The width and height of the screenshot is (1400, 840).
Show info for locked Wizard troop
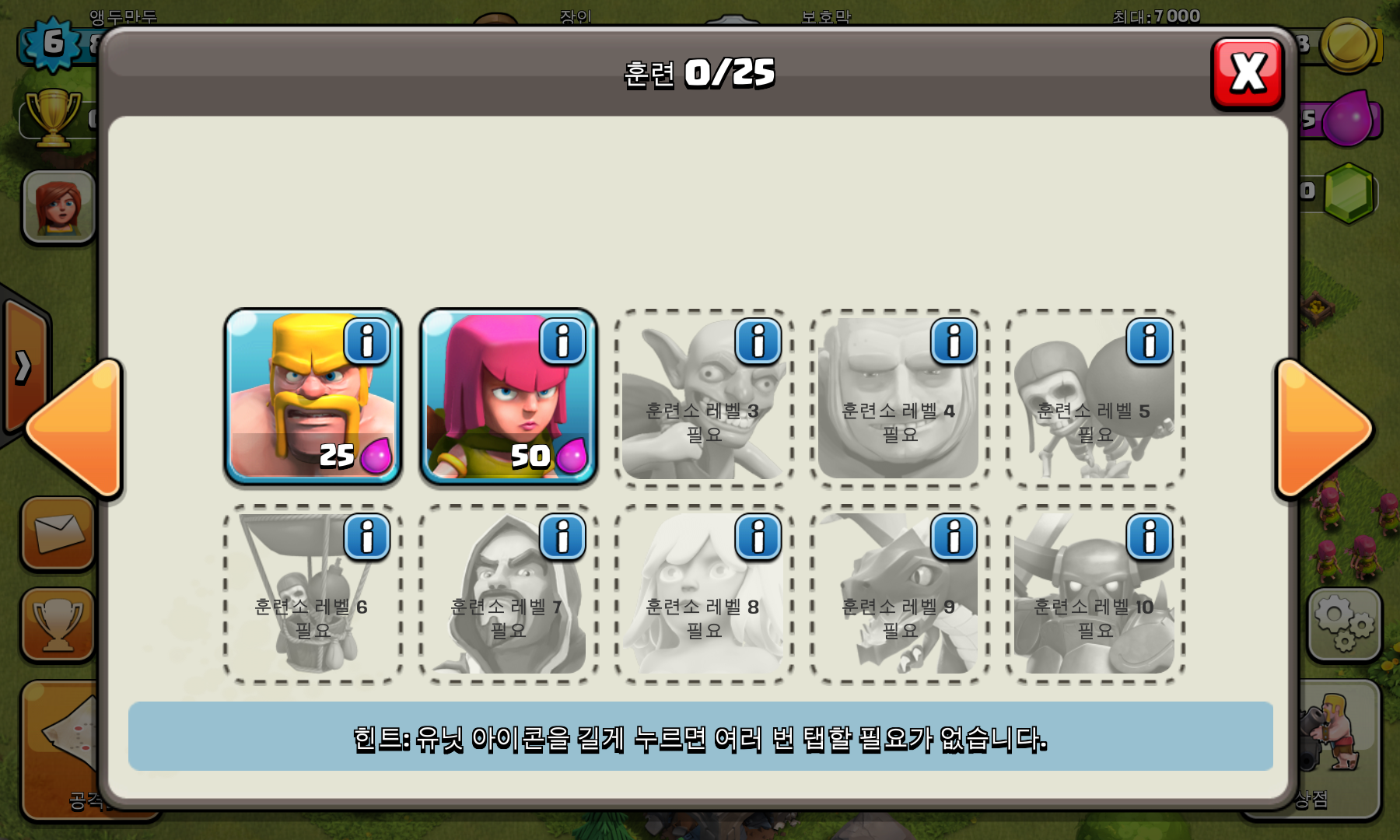click(x=562, y=537)
